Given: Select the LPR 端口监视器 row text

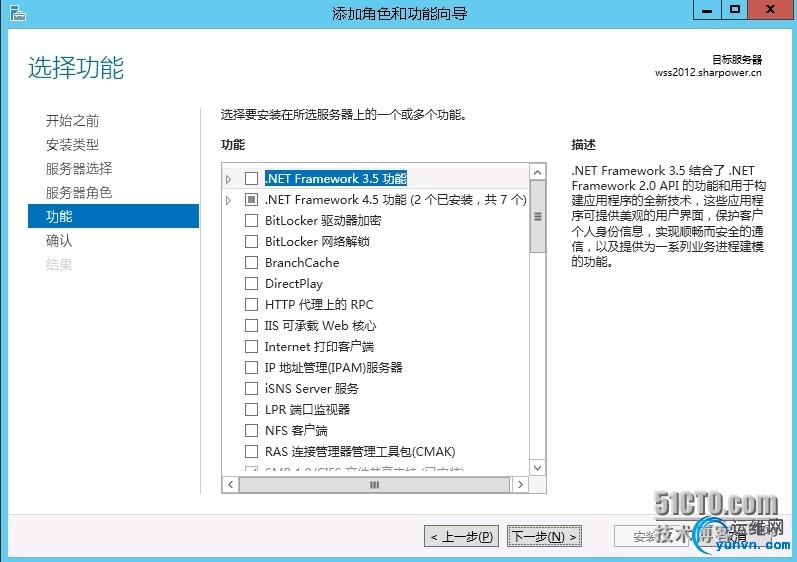Looking at the screenshot, I should (307, 410).
